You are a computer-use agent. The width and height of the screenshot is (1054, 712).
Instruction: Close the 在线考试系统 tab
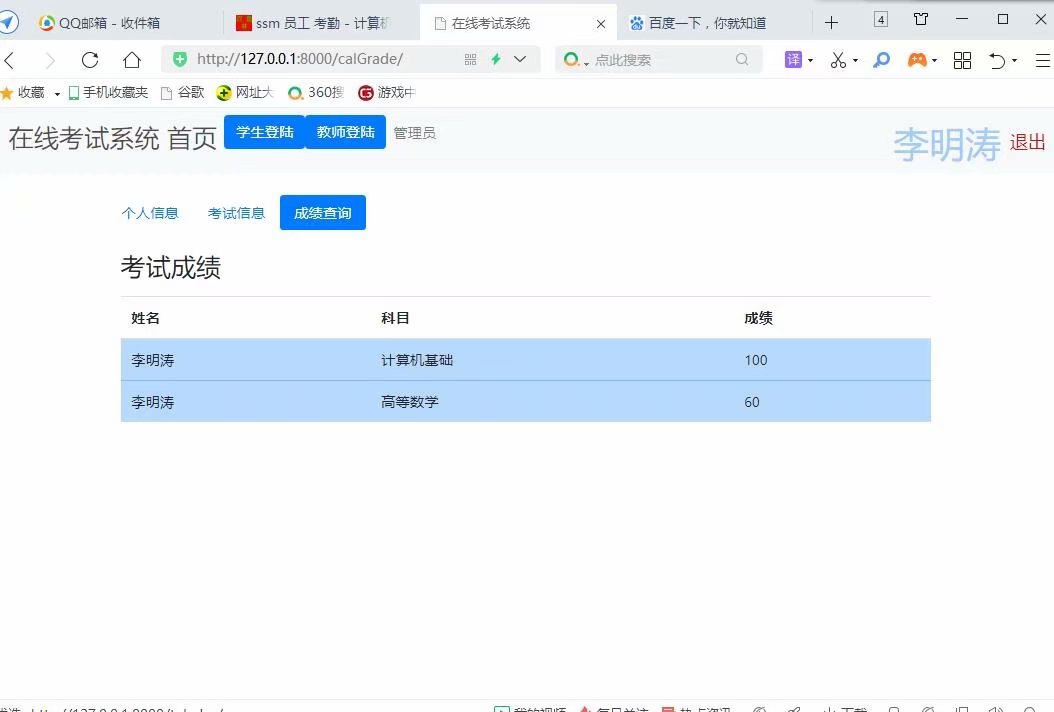(x=601, y=24)
